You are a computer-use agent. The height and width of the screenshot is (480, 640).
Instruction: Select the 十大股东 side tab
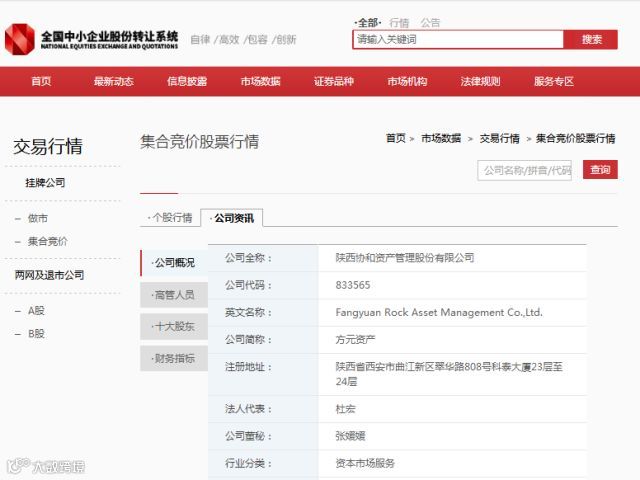click(x=174, y=326)
